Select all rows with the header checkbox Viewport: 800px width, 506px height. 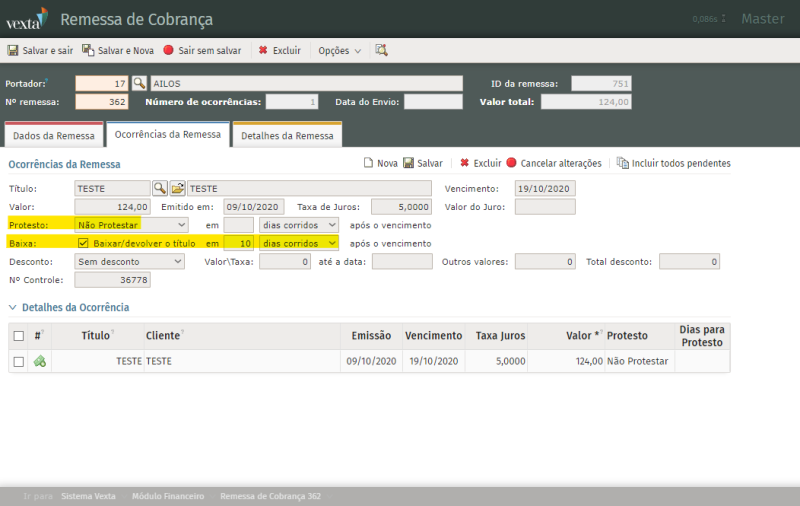[x=19, y=336]
